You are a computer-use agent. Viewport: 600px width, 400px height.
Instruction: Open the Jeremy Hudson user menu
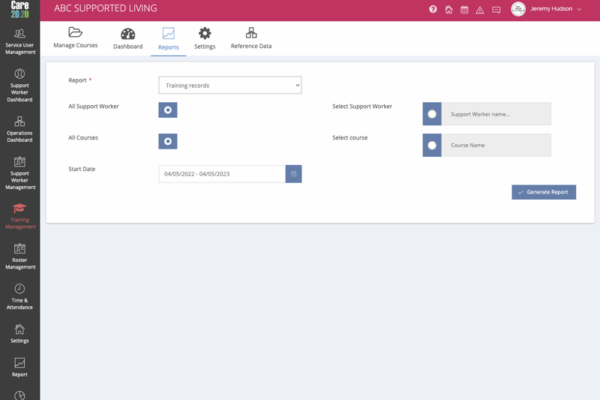pyautogui.click(x=547, y=9)
